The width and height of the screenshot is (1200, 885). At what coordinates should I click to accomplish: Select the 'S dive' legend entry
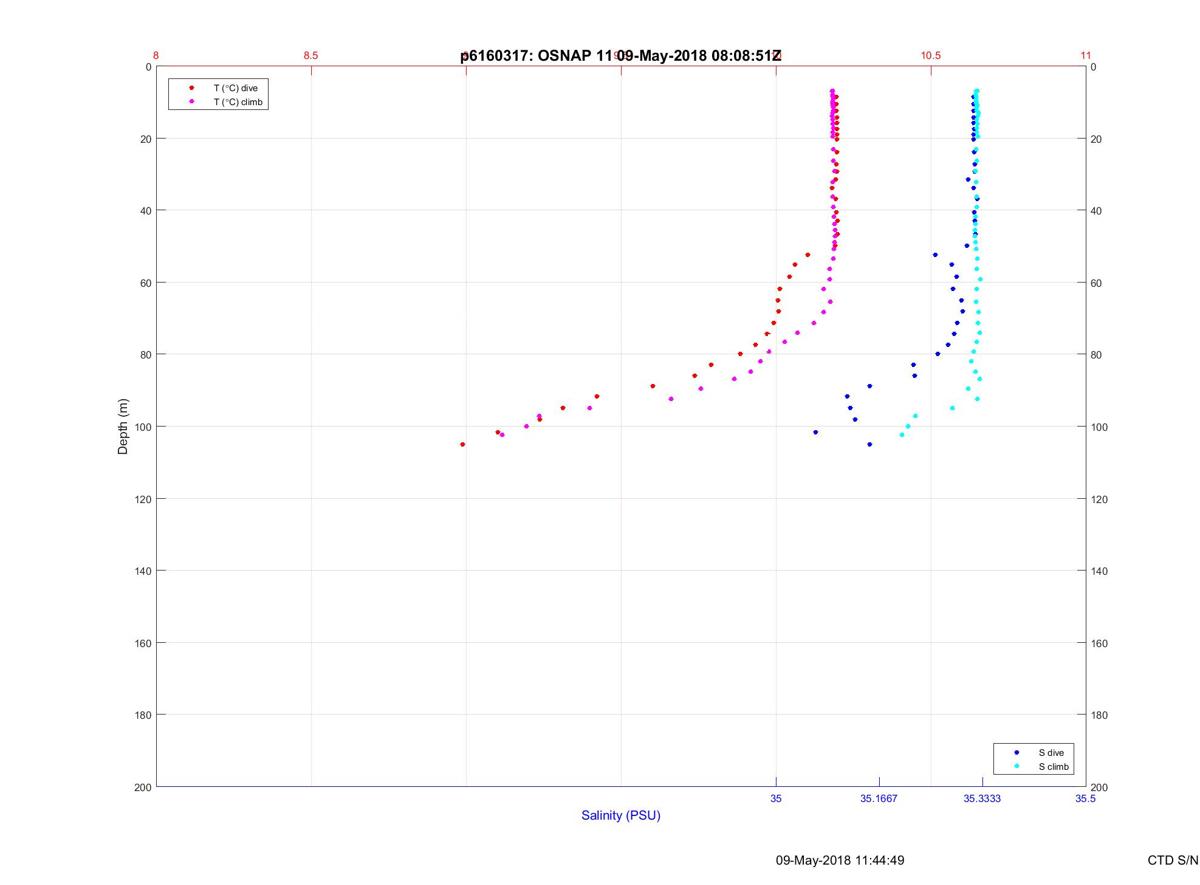coord(1052,752)
